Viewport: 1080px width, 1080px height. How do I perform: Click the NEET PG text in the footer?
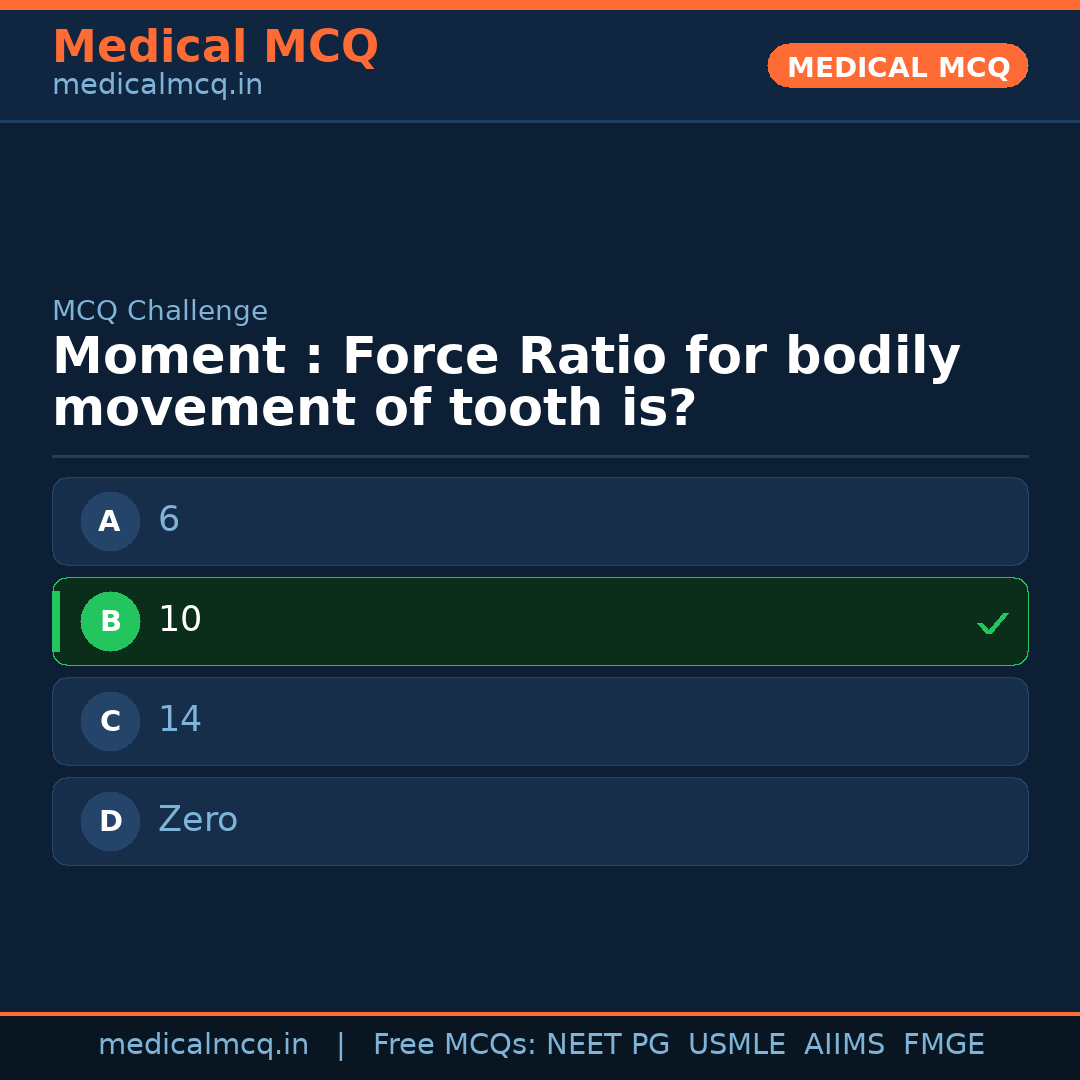(608, 1045)
